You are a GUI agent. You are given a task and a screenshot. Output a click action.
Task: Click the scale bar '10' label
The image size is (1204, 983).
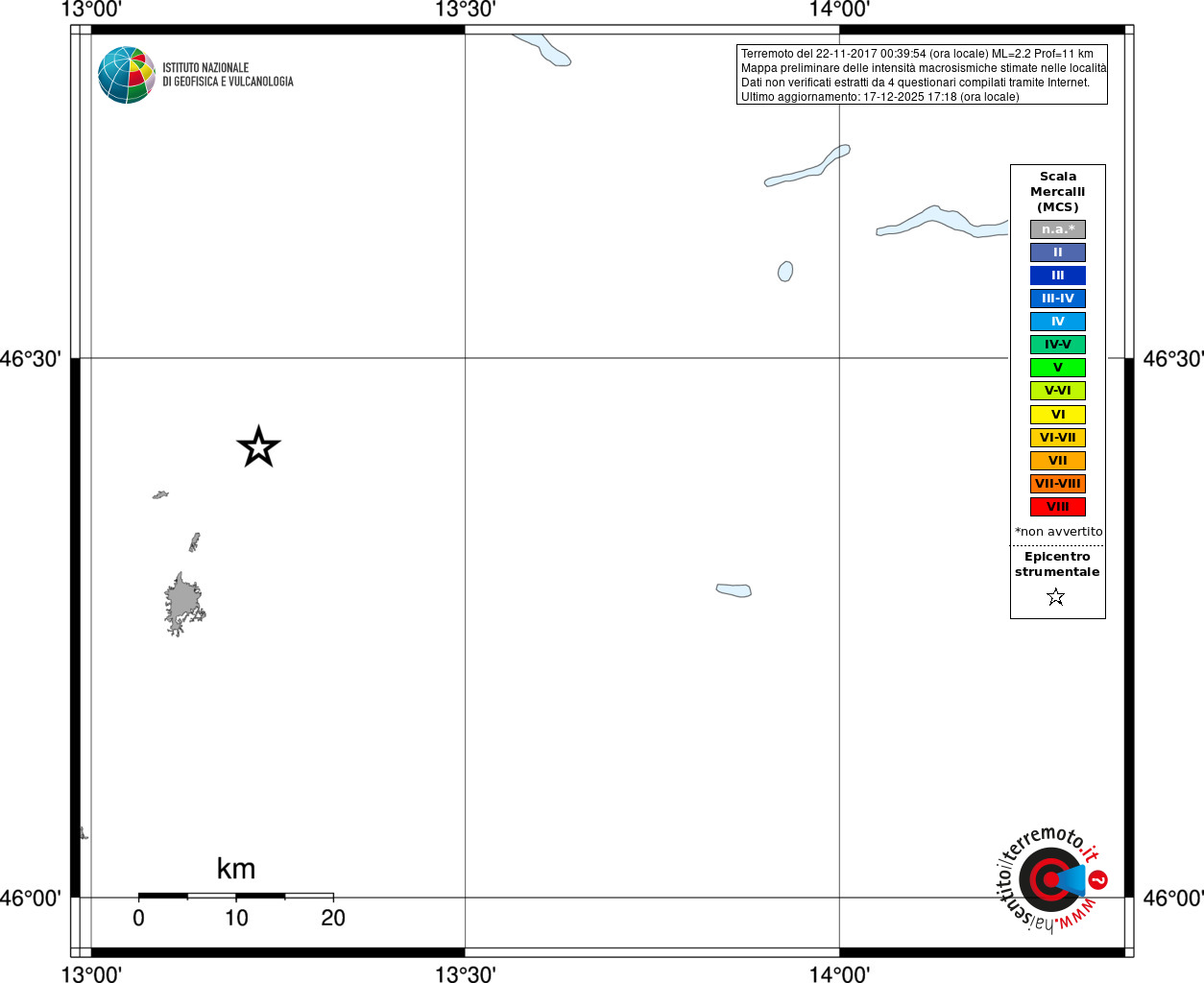pyautogui.click(x=236, y=919)
